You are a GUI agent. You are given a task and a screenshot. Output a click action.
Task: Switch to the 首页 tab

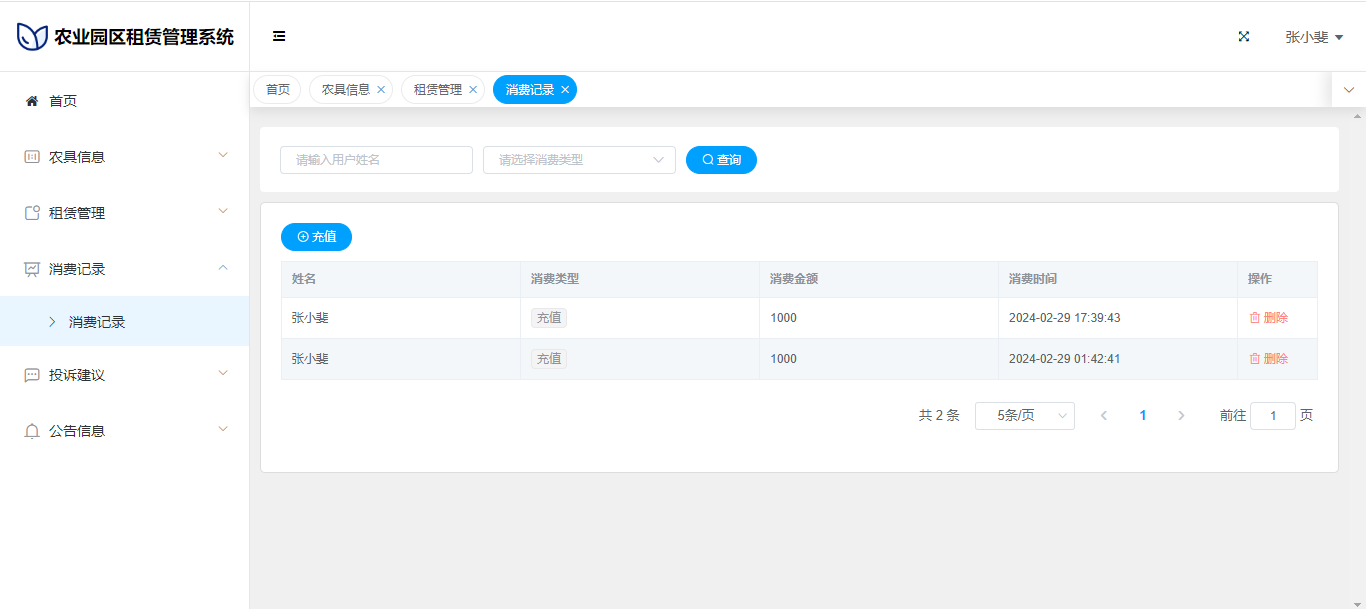point(277,90)
